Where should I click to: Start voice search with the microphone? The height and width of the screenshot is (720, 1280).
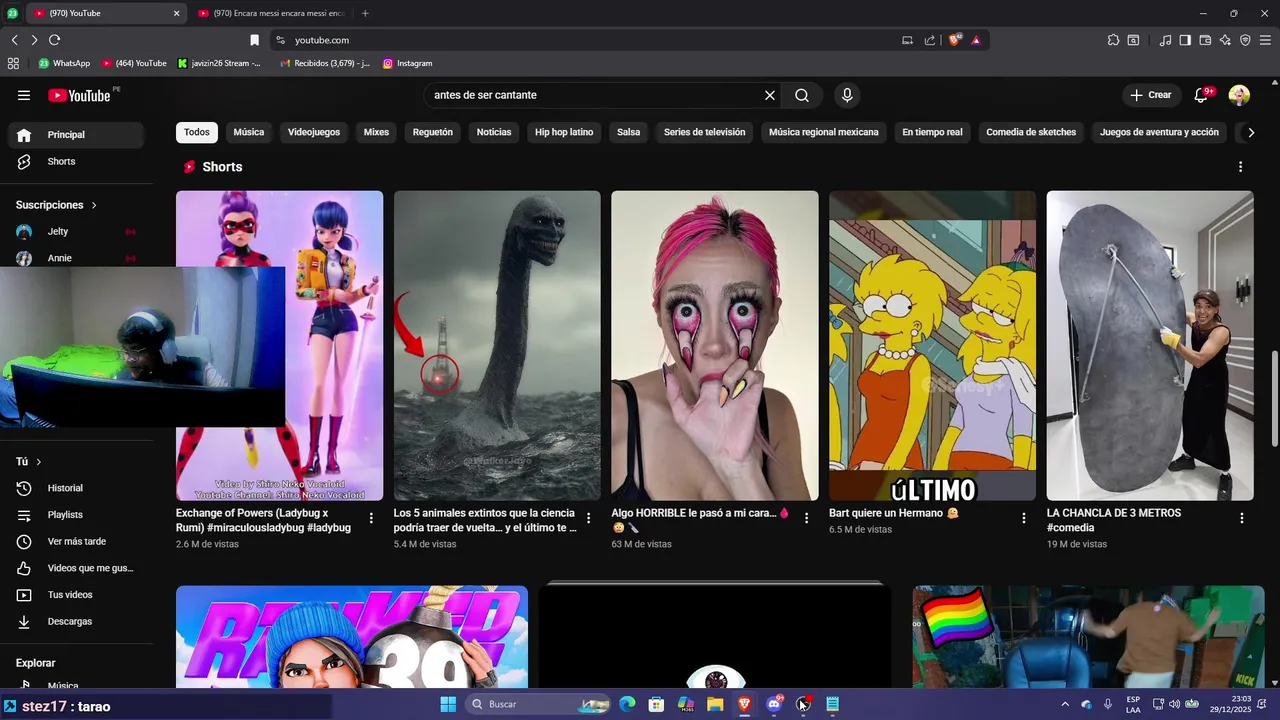coord(847,95)
